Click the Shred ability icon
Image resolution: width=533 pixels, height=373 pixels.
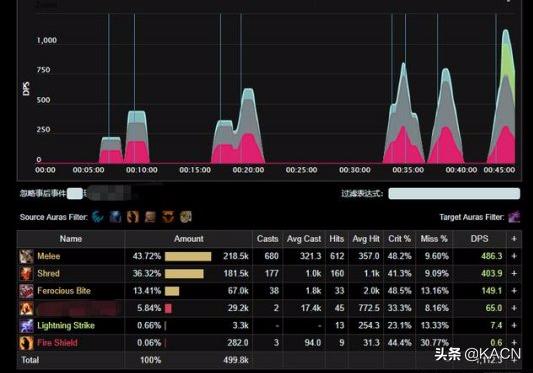pyautogui.click(x=26, y=273)
